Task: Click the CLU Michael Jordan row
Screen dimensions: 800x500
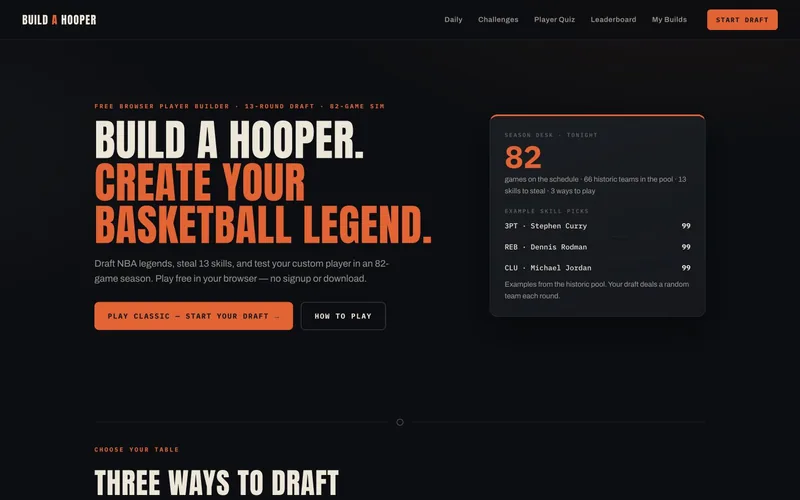Action: [597, 268]
